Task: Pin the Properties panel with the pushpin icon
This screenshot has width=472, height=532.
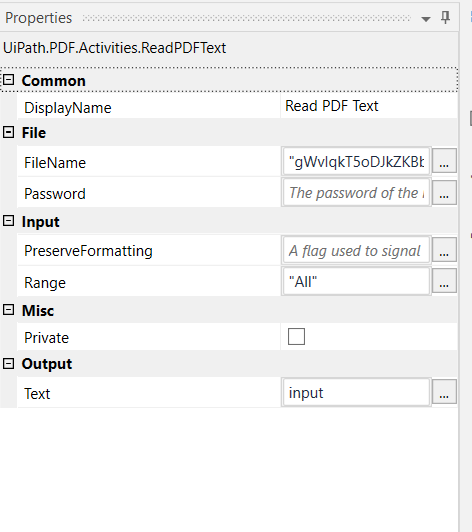Action: click(x=445, y=17)
